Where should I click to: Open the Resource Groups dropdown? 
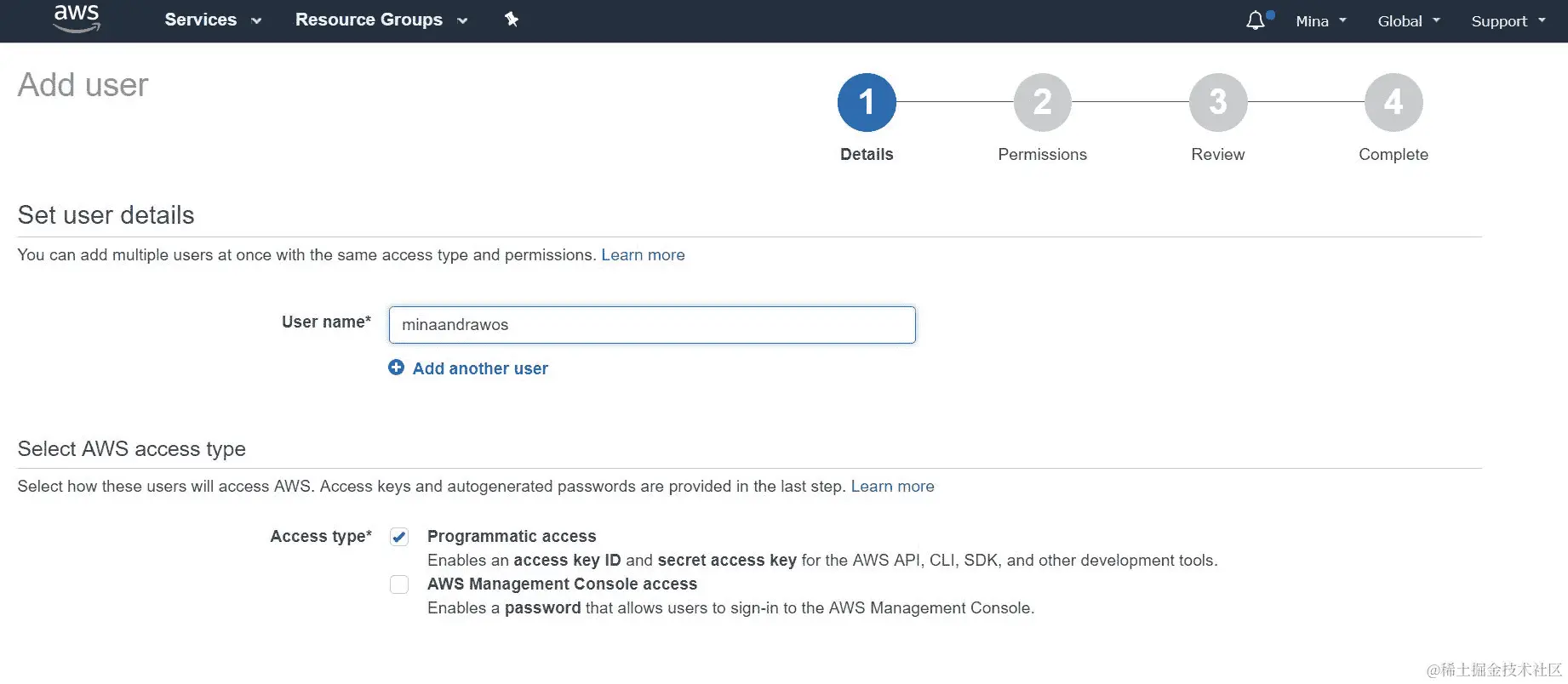coord(381,20)
